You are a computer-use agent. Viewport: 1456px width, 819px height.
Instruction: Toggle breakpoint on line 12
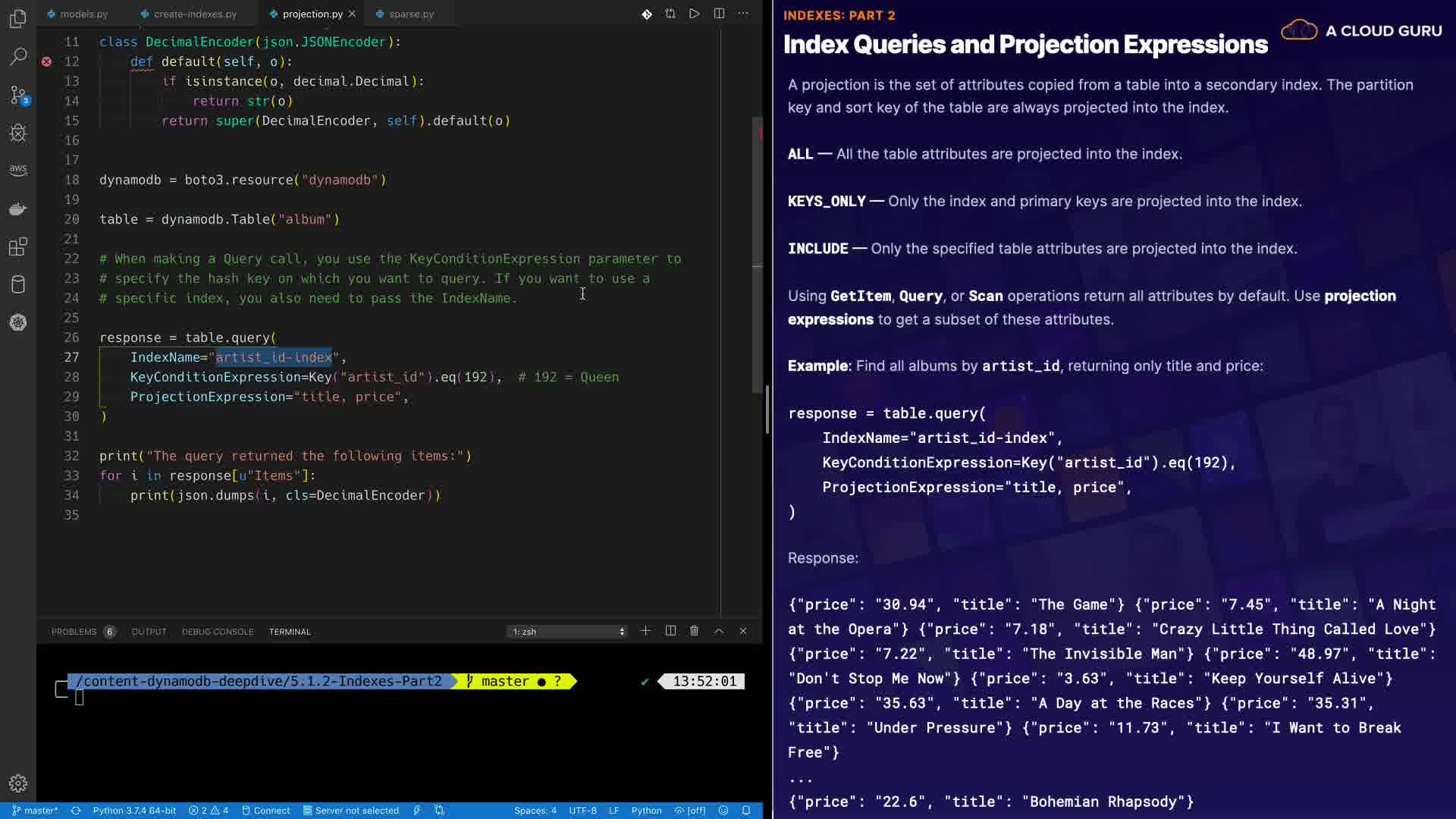pos(46,61)
